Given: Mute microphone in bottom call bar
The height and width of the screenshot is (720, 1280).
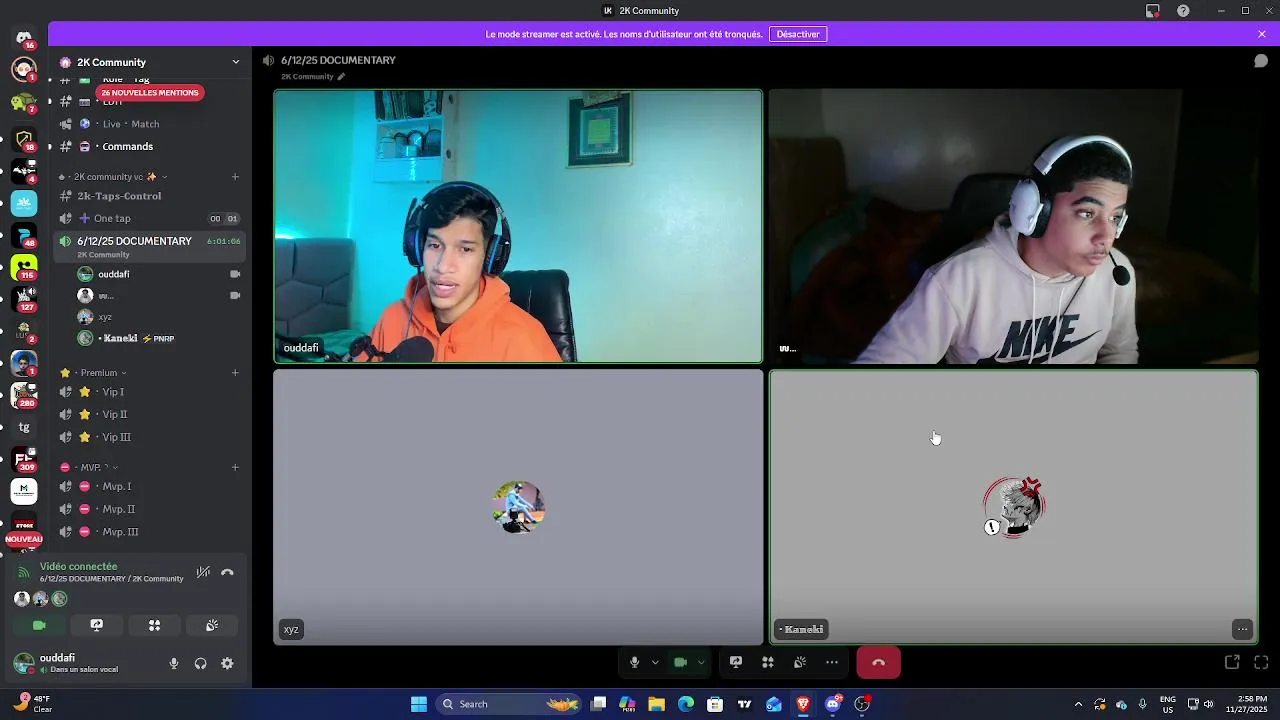Looking at the screenshot, I should click(x=634, y=662).
